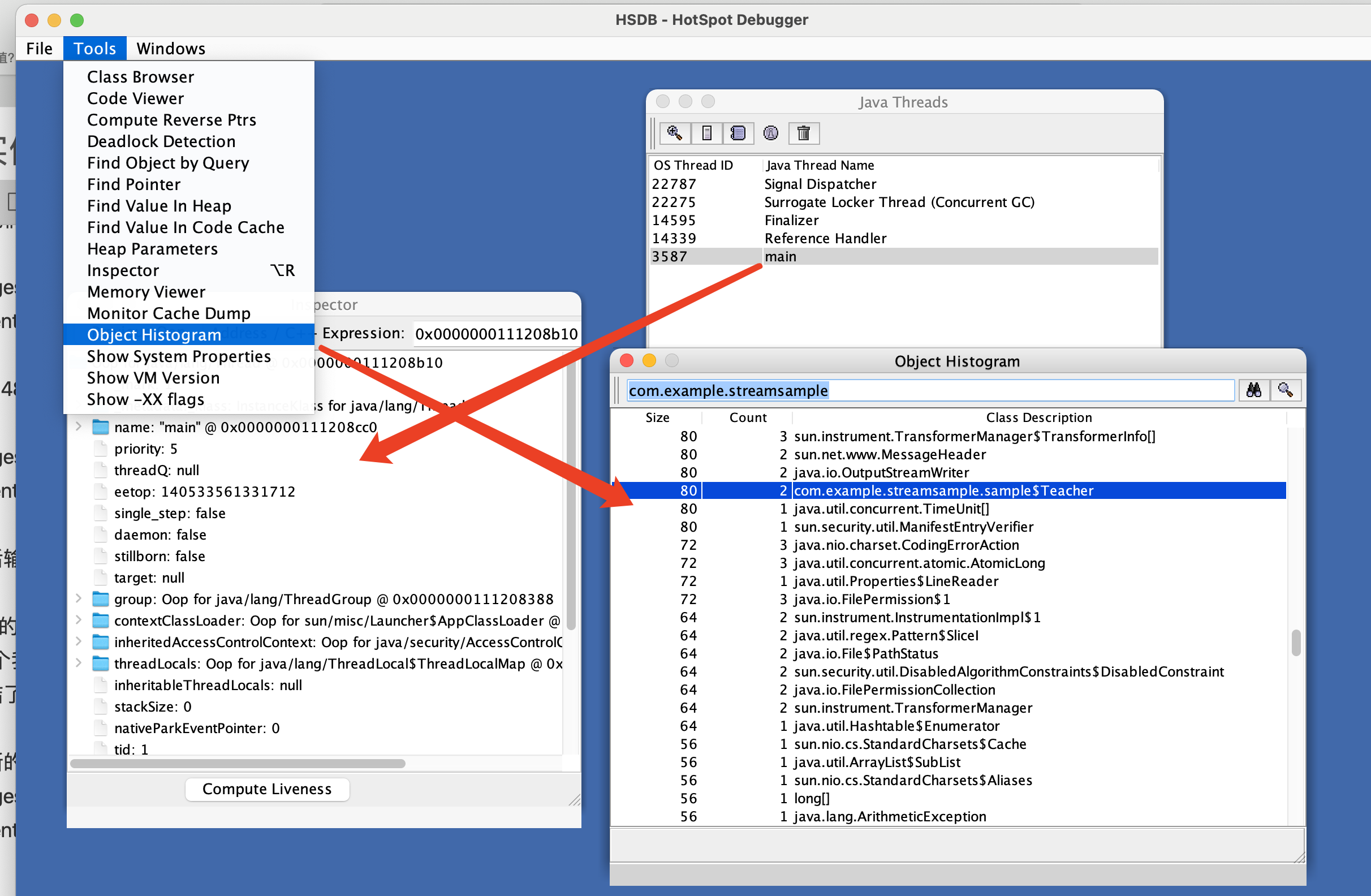Image resolution: width=1371 pixels, height=896 pixels.
Task: Expand the group ThreadGroup tree node
Action: (79, 599)
